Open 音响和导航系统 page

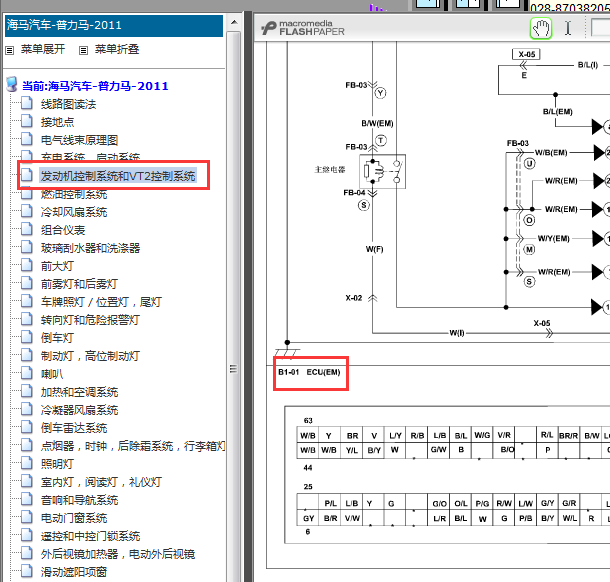click(79, 500)
